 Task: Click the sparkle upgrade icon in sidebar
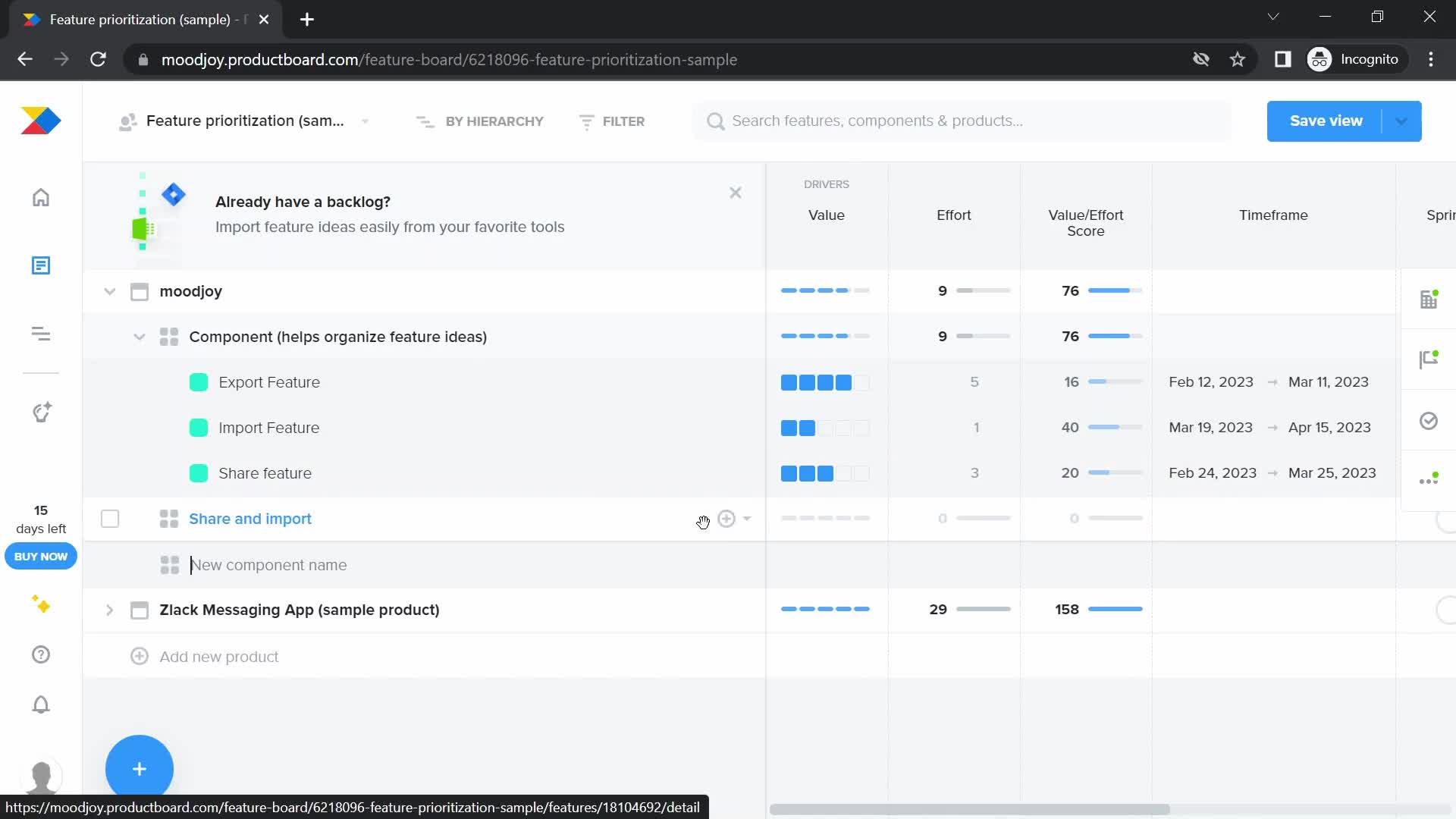[x=41, y=604]
